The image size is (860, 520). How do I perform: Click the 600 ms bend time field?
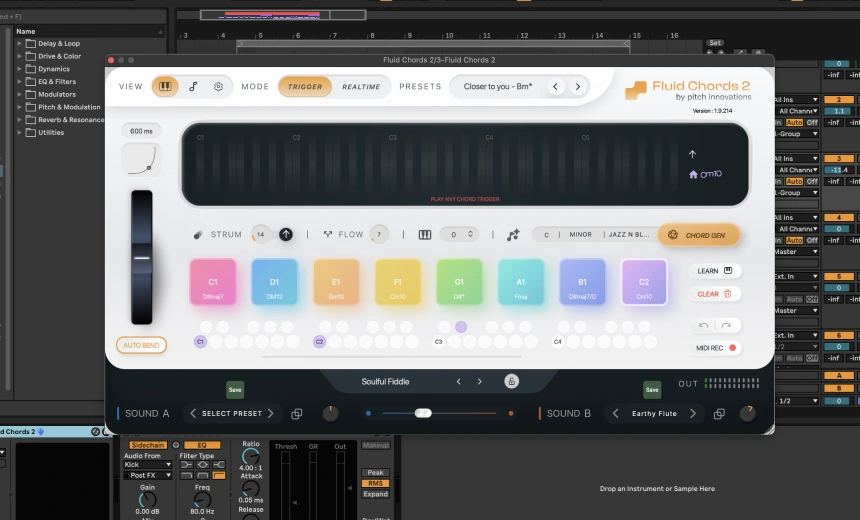pyautogui.click(x=141, y=131)
